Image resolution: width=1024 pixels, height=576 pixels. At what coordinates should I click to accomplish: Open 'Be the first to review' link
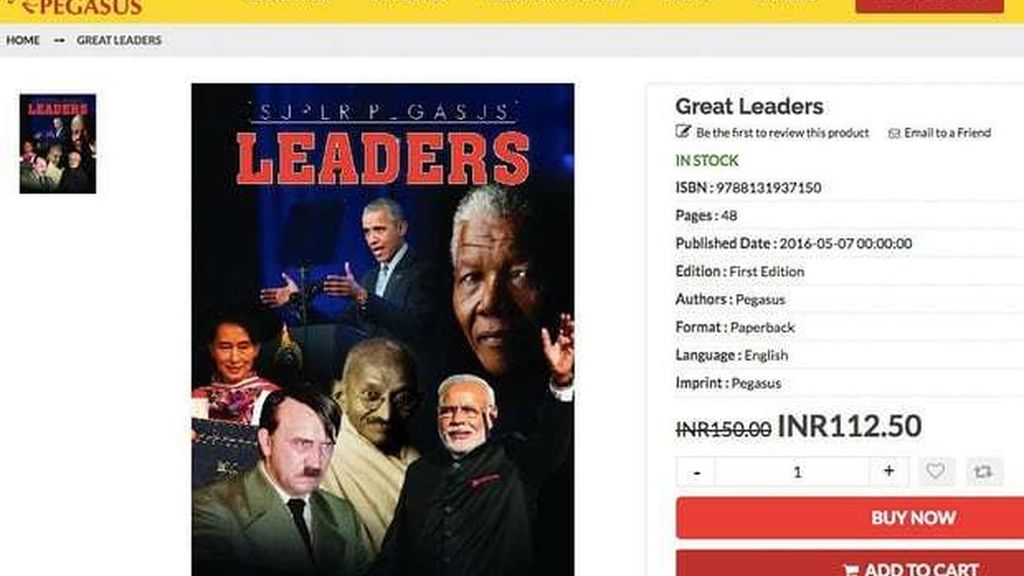(782, 133)
